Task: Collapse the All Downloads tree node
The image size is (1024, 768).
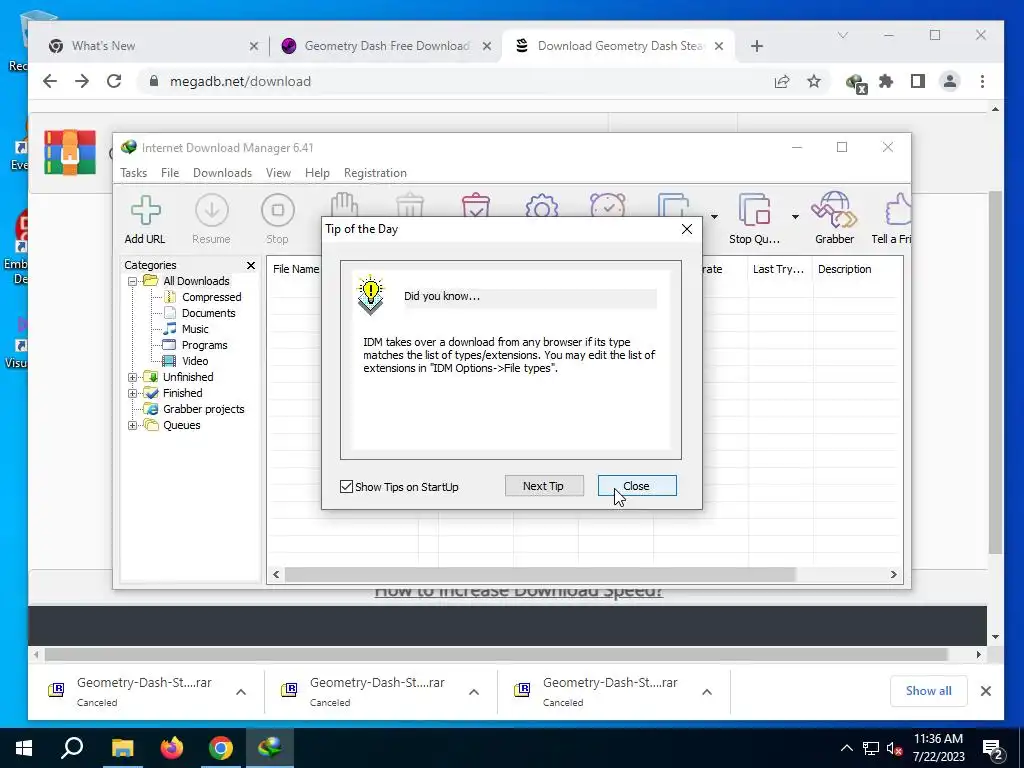Action: pyautogui.click(x=133, y=281)
